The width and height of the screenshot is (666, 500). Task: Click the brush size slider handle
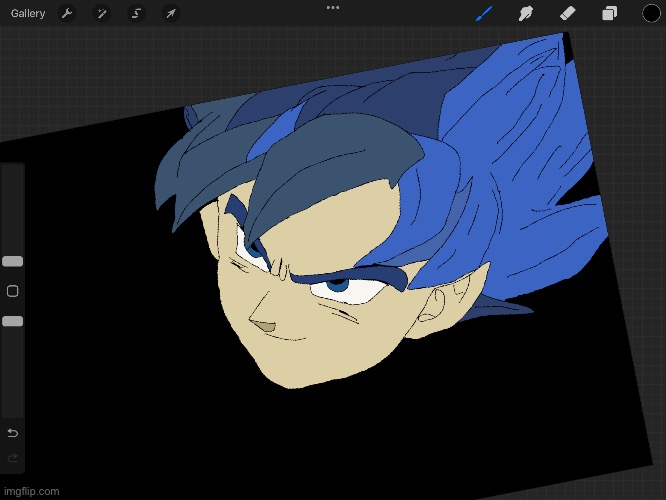(x=12, y=261)
